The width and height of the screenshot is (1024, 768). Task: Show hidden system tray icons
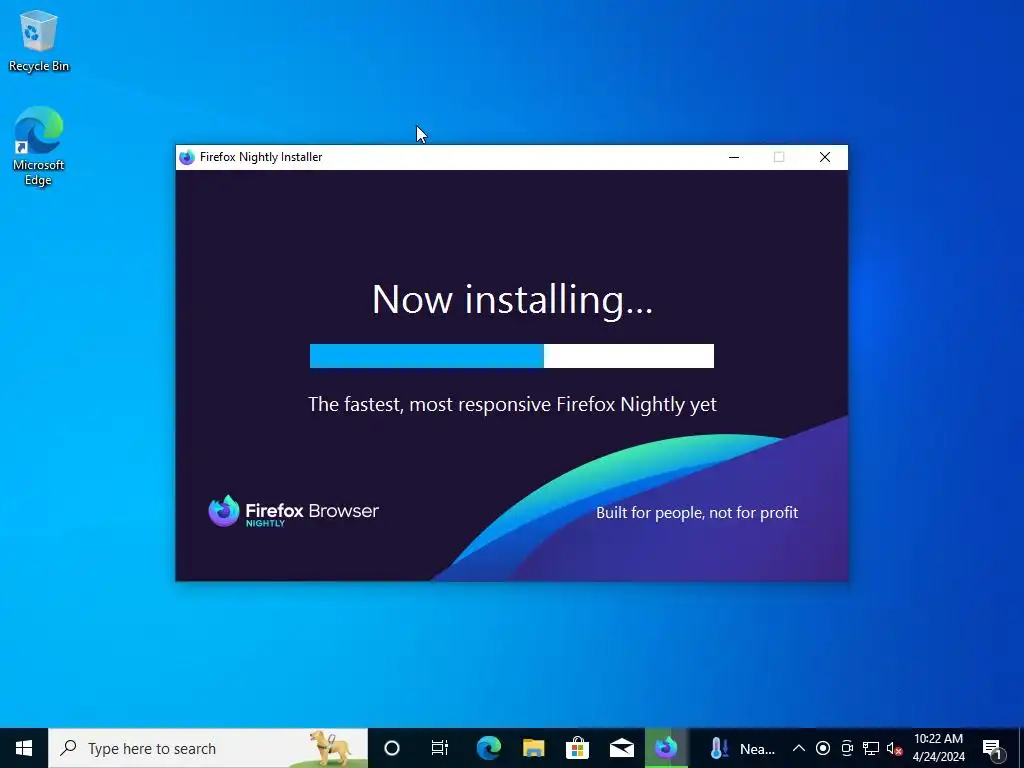click(799, 748)
